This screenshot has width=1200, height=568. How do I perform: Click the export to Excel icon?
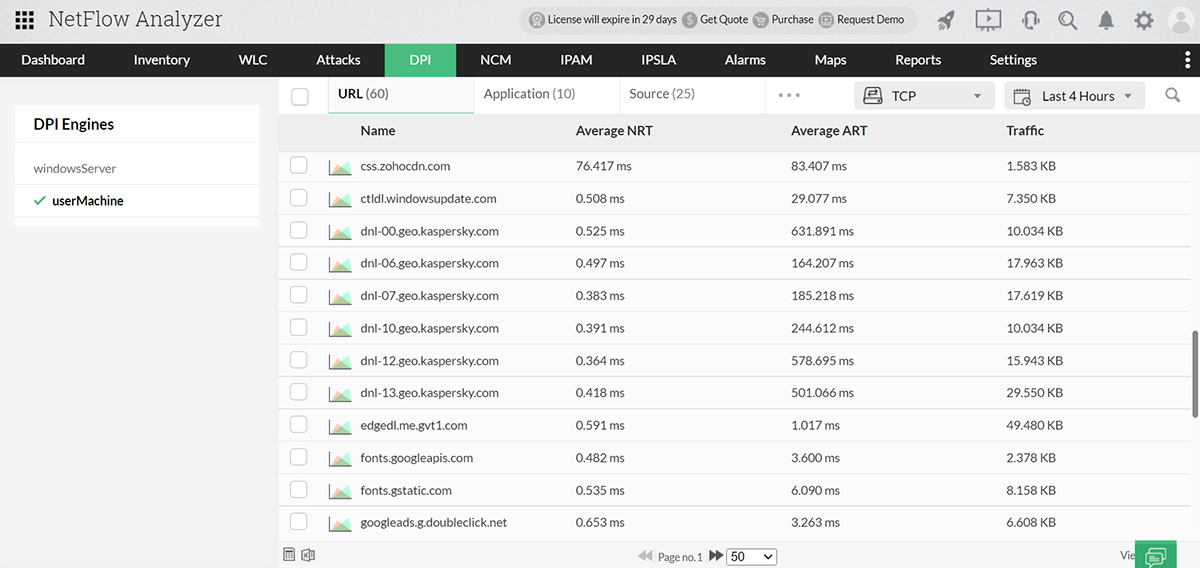[x=308, y=555]
